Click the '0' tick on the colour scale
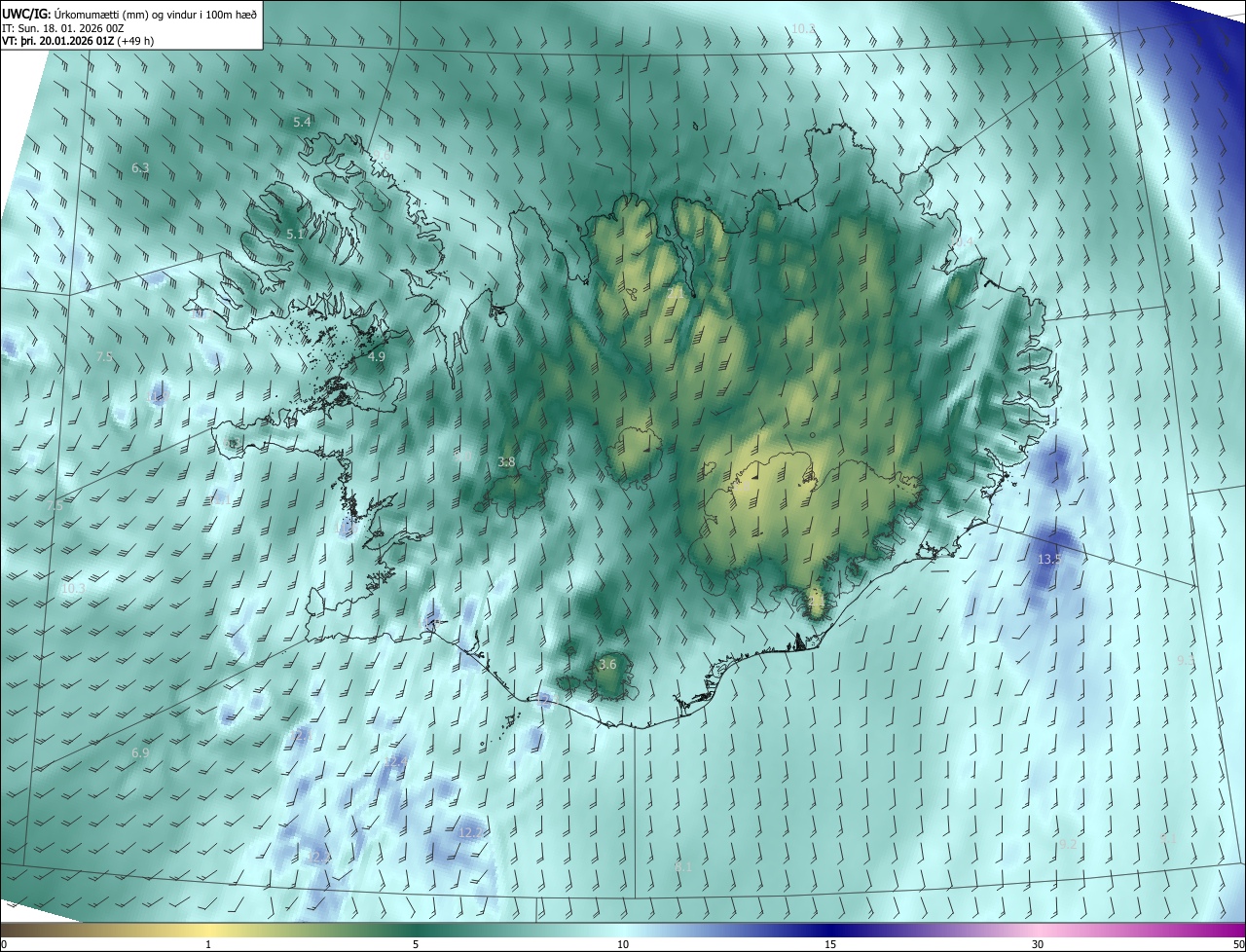Viewport: 1246px width, 952px height. [4, 944]
